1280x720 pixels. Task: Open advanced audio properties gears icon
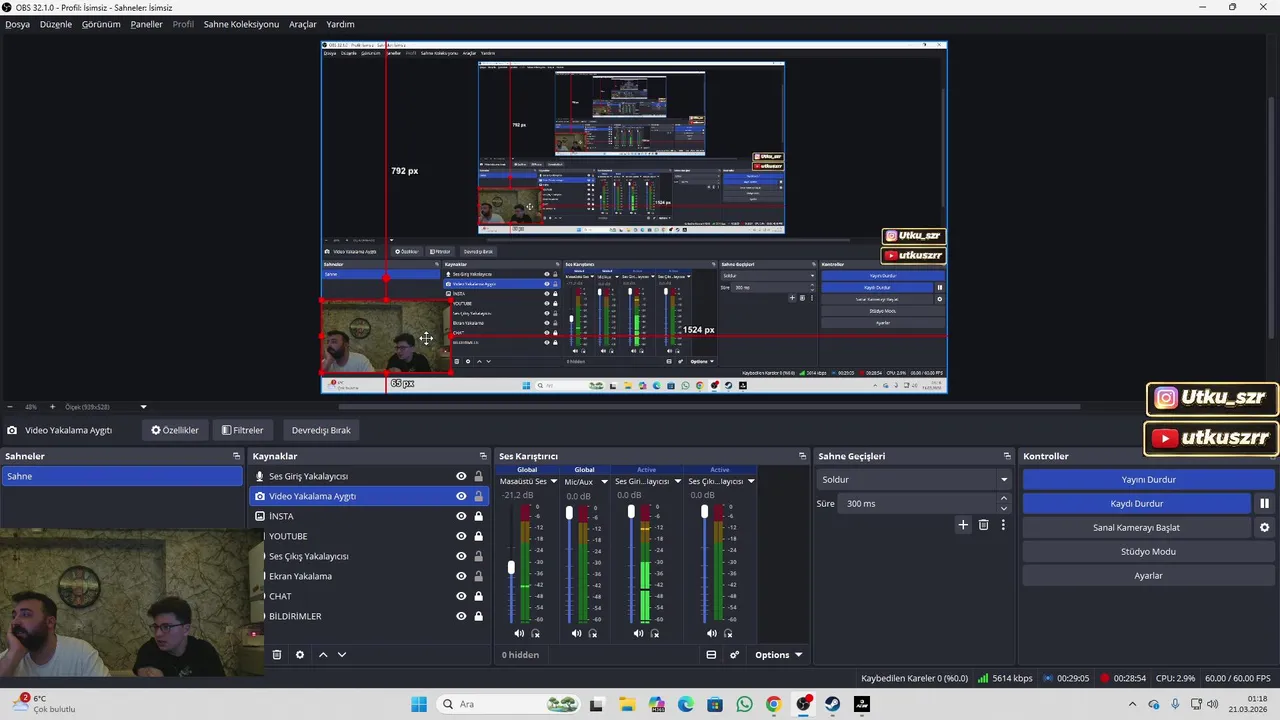[x=734, y=655]
